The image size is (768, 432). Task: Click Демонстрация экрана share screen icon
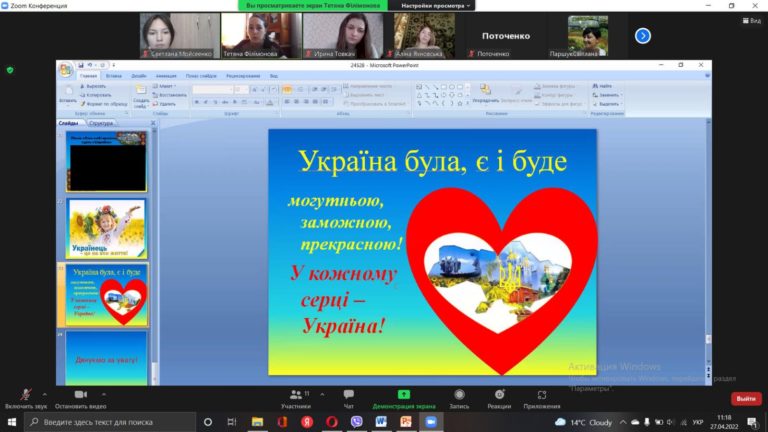coord(404,395)
